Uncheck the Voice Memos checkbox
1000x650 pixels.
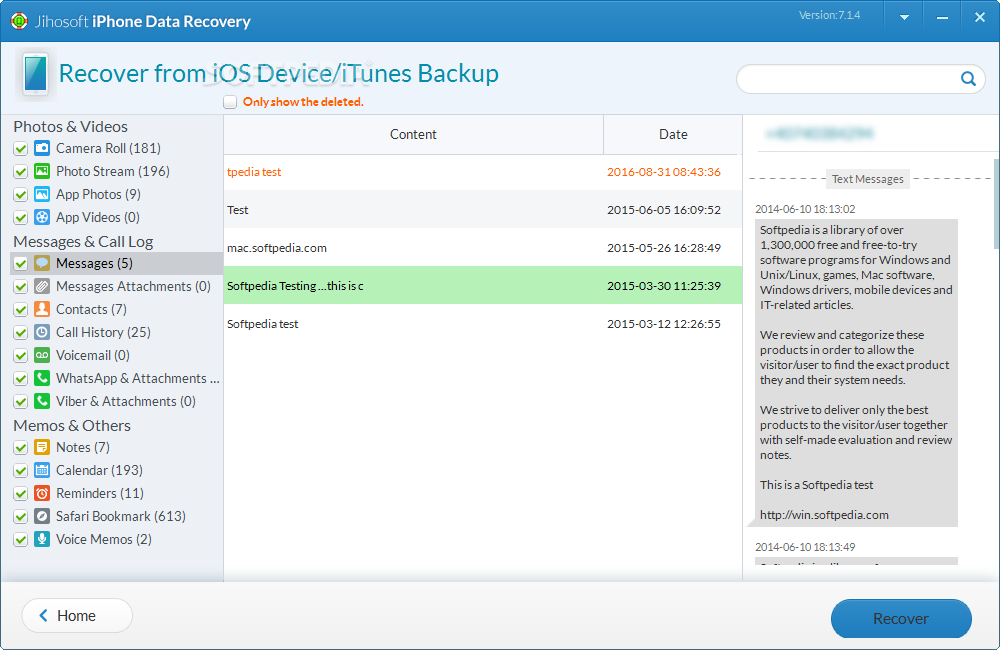[x=20, y=540]
